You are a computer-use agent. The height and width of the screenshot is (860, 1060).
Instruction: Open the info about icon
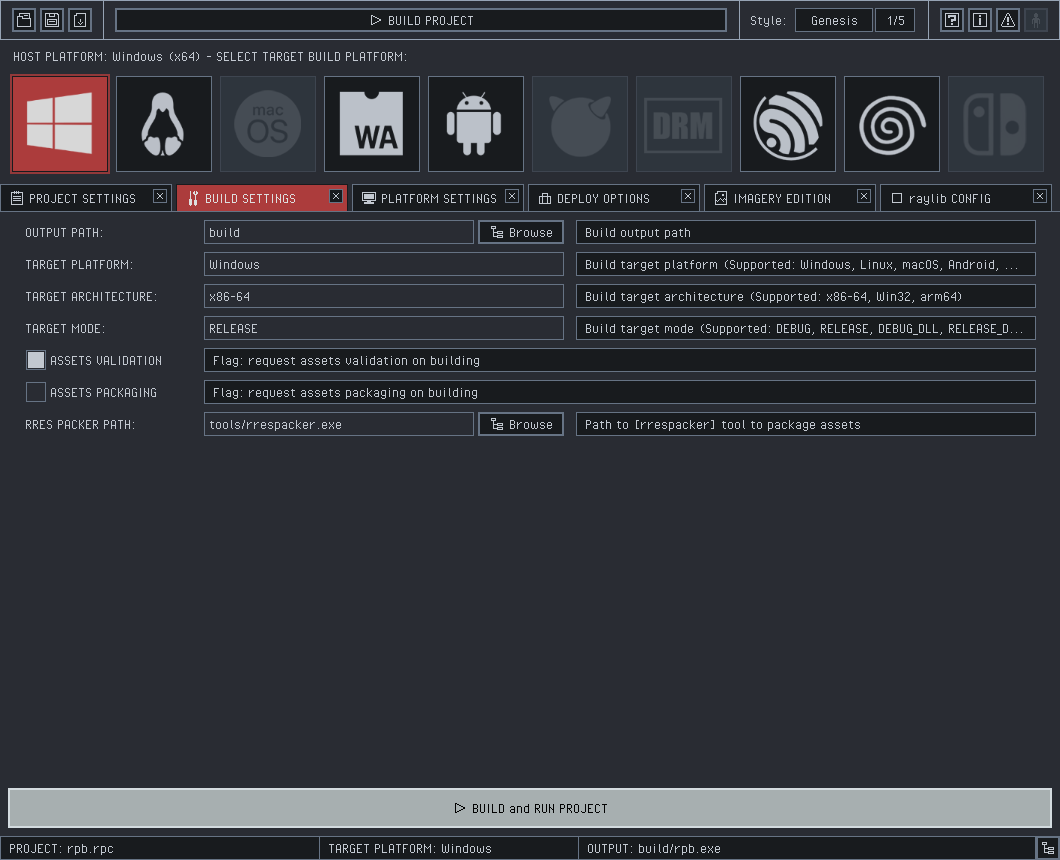pos(980,20)
